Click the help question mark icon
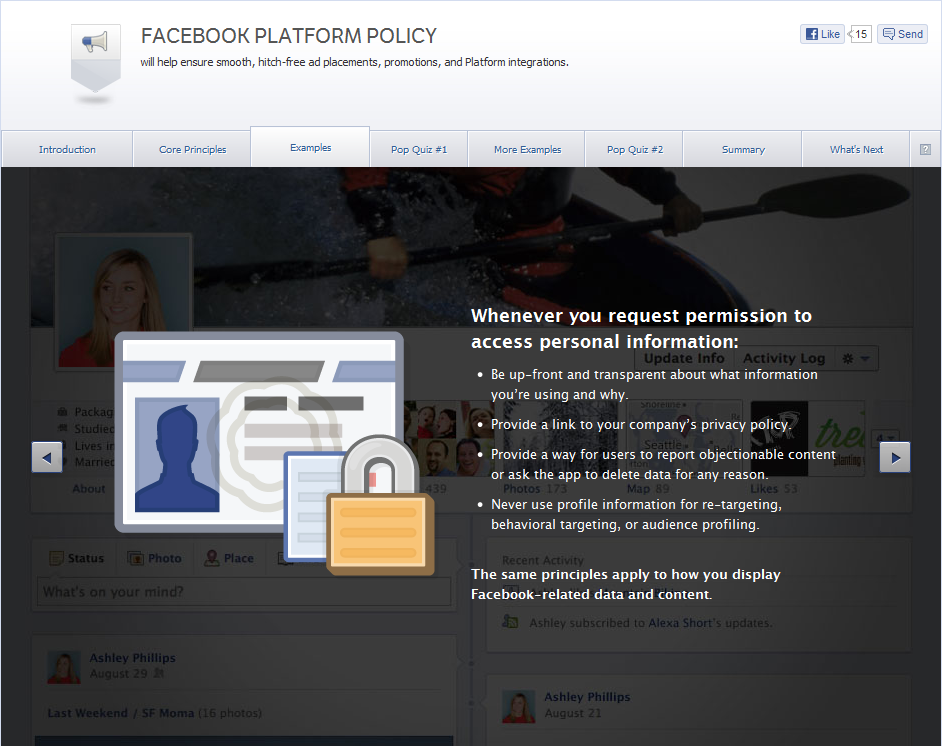This screenshot has width=942, height=746. click(925, 150)
